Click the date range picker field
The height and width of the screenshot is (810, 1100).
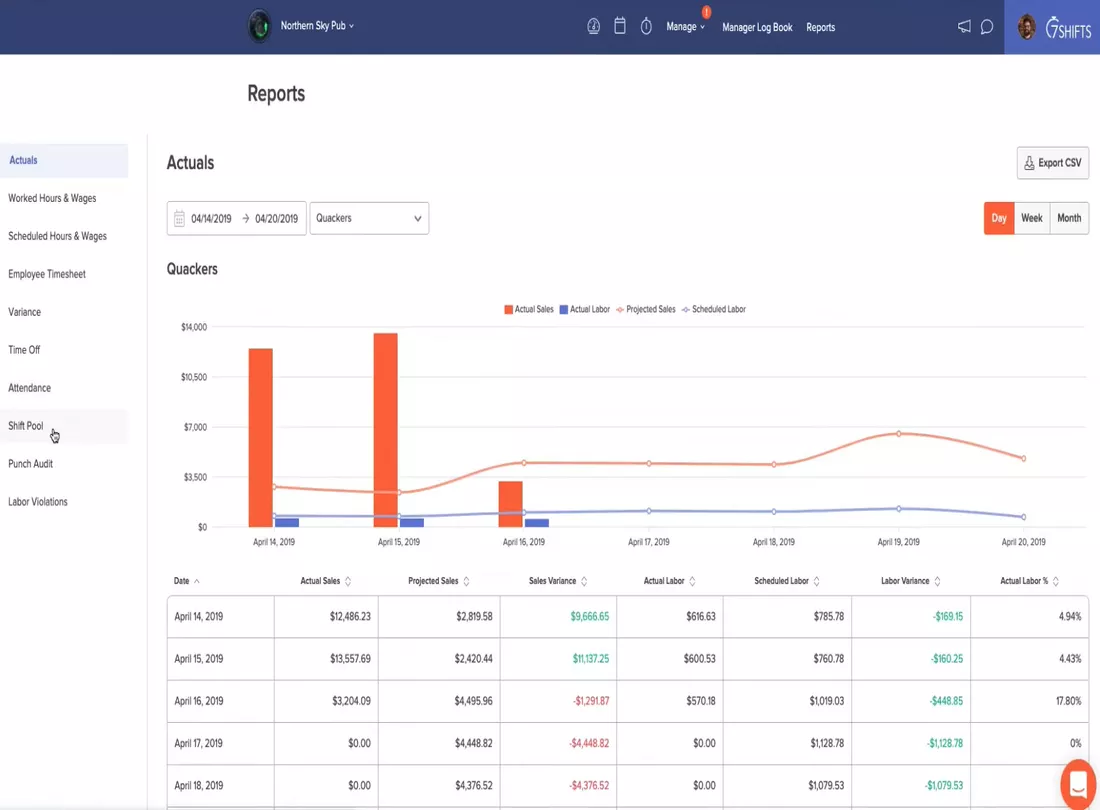point(236,218)
